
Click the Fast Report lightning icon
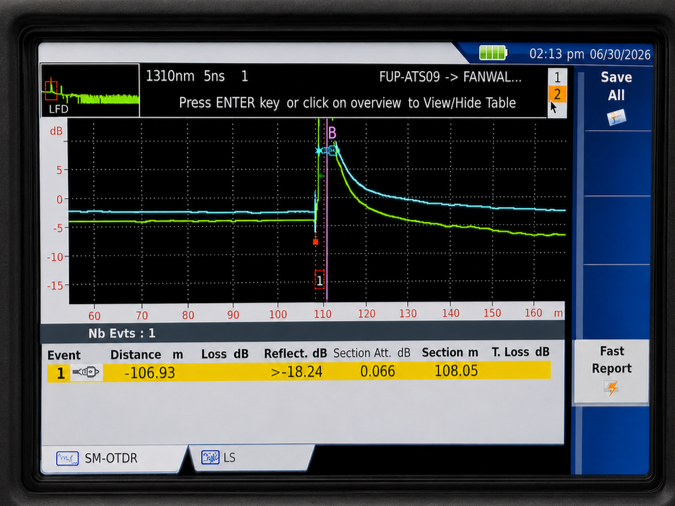(611, 388)
